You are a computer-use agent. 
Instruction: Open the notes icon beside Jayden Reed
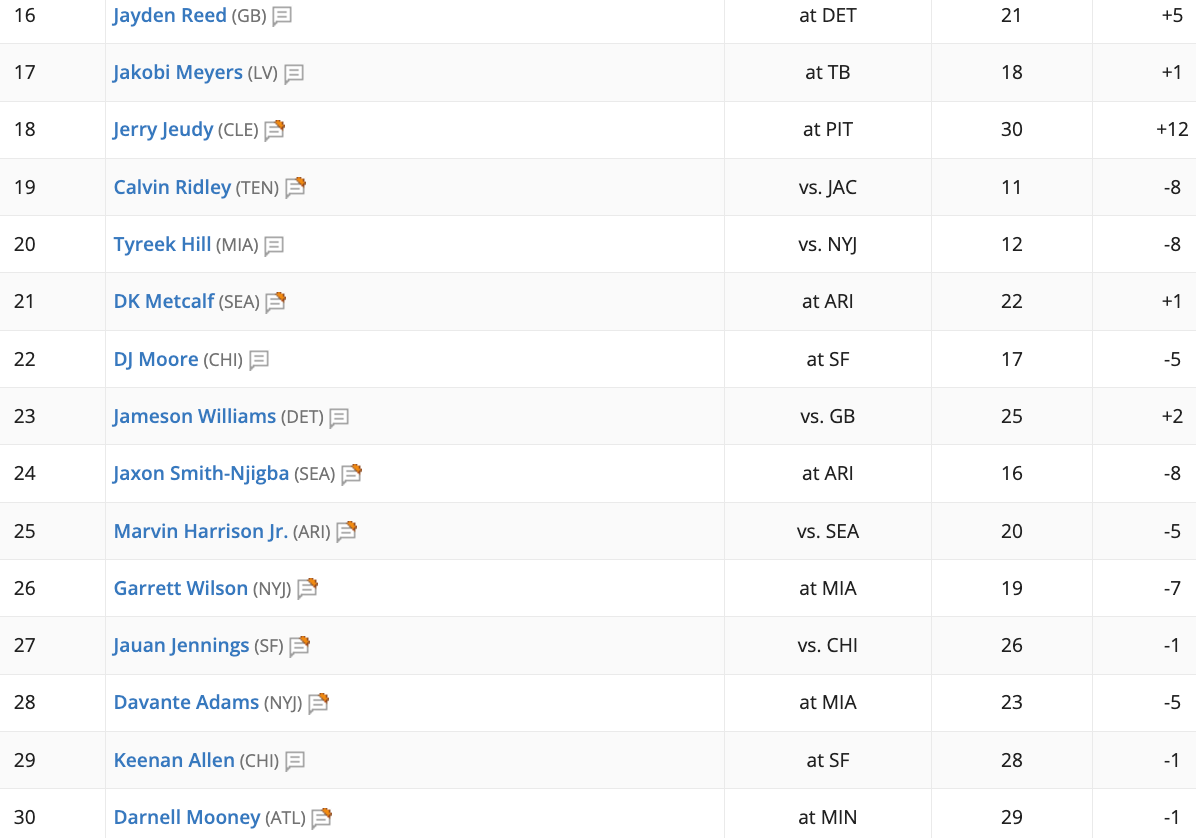(x=282, y=16)
